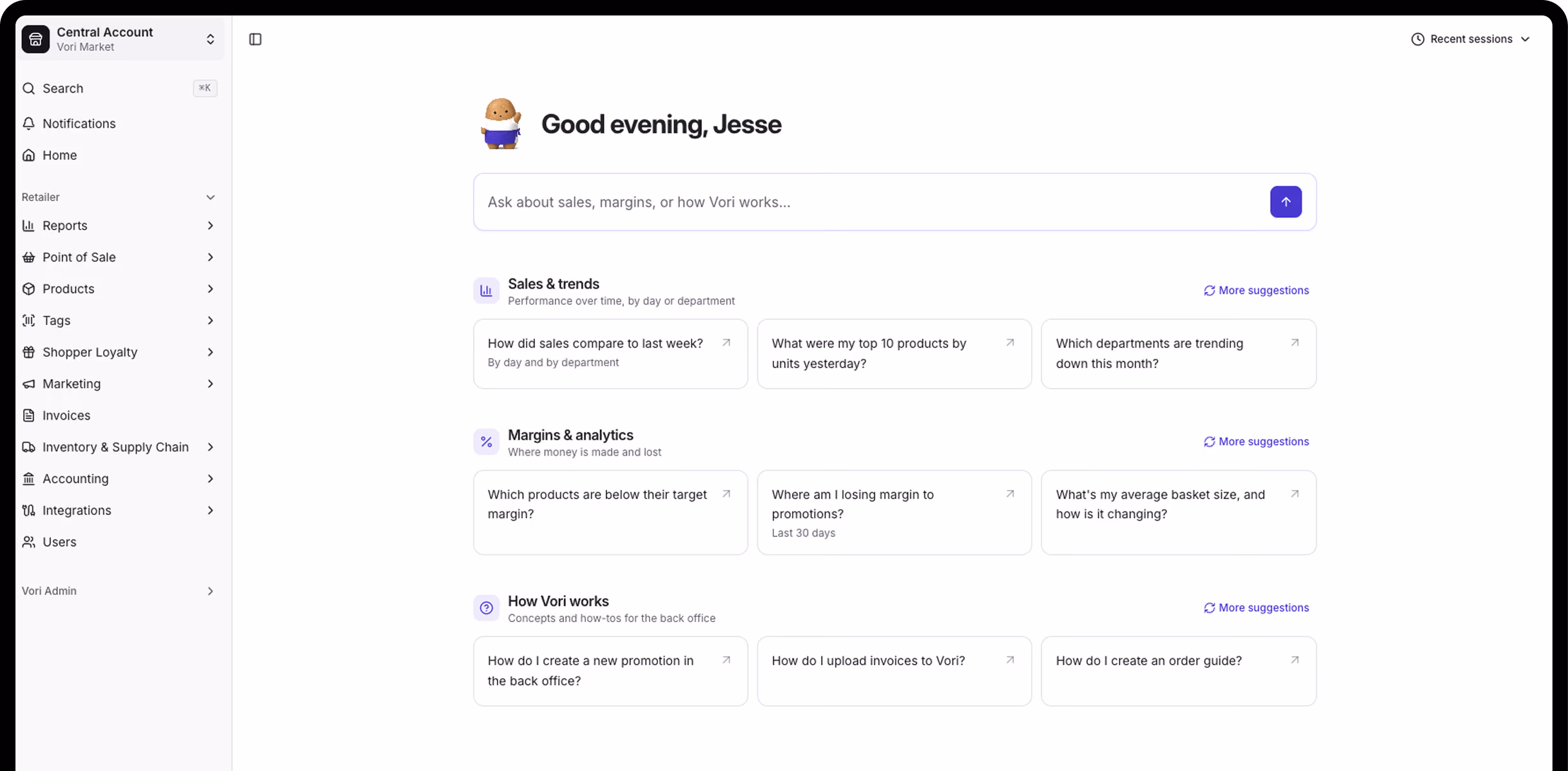More suggestions for Margins & analytics
Image resolution: width=1568 pixels, height=771 pixels.
(1256, 442)
